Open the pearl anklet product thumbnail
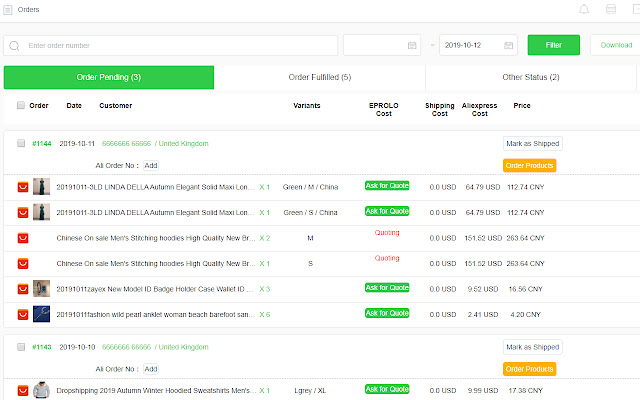This screenshot has height=400, width=640. coord(41,314)
